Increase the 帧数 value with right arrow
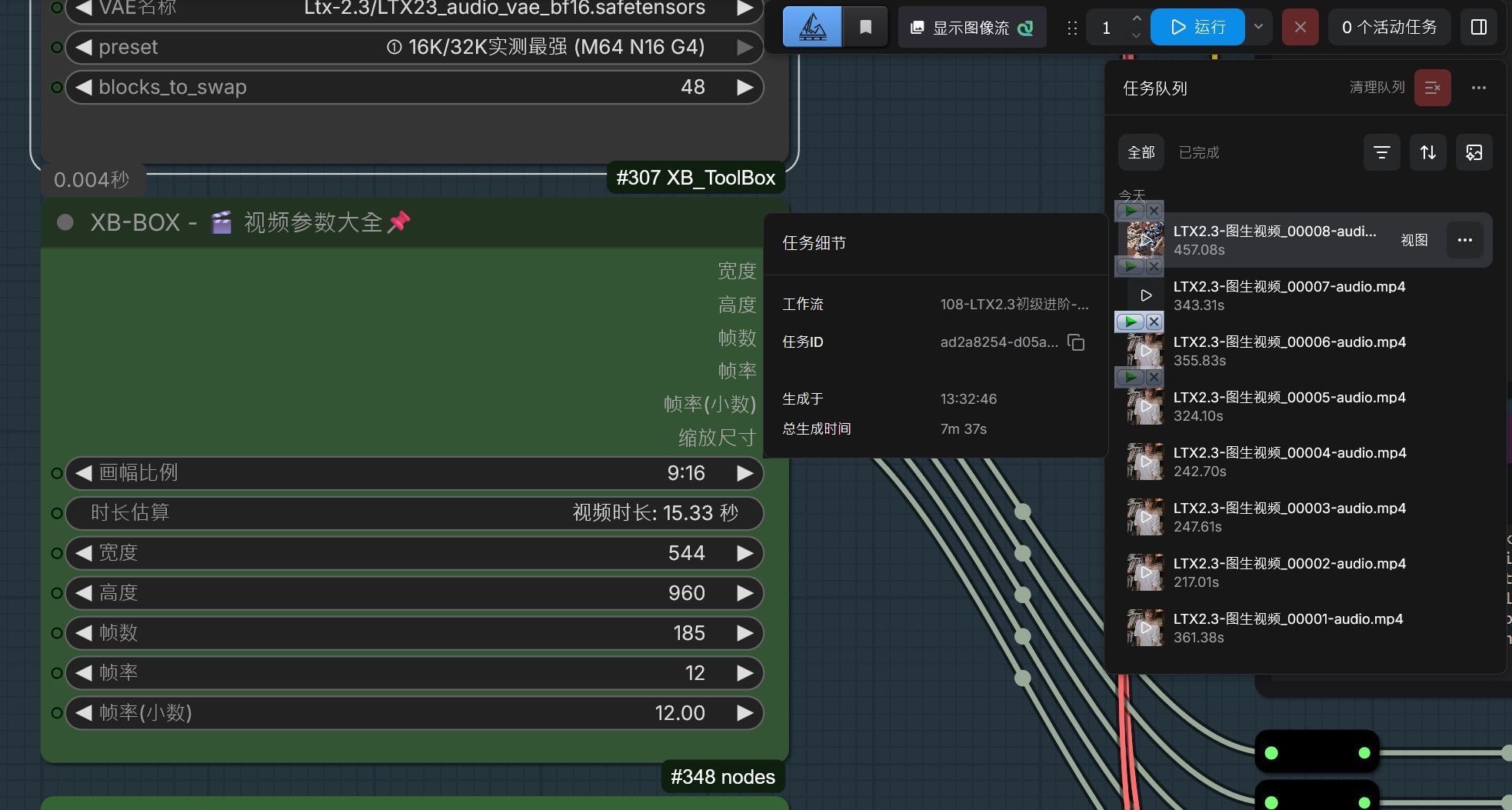The width and height of the screenshot is (1512, 810). 744,633
